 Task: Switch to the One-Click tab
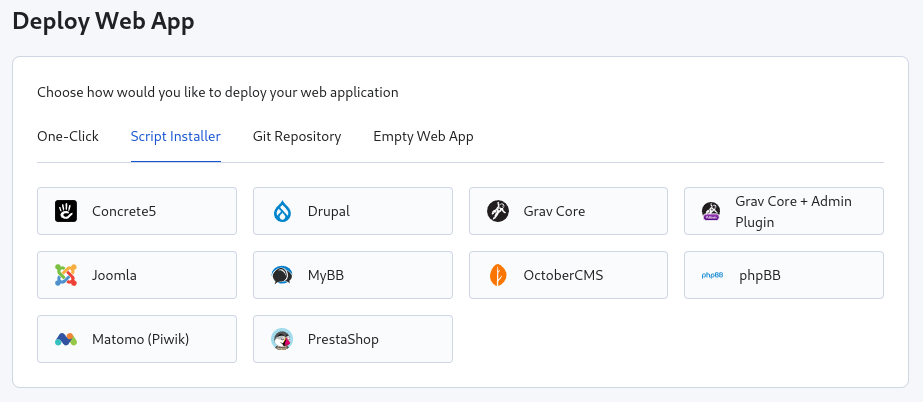tap(68, 136)
